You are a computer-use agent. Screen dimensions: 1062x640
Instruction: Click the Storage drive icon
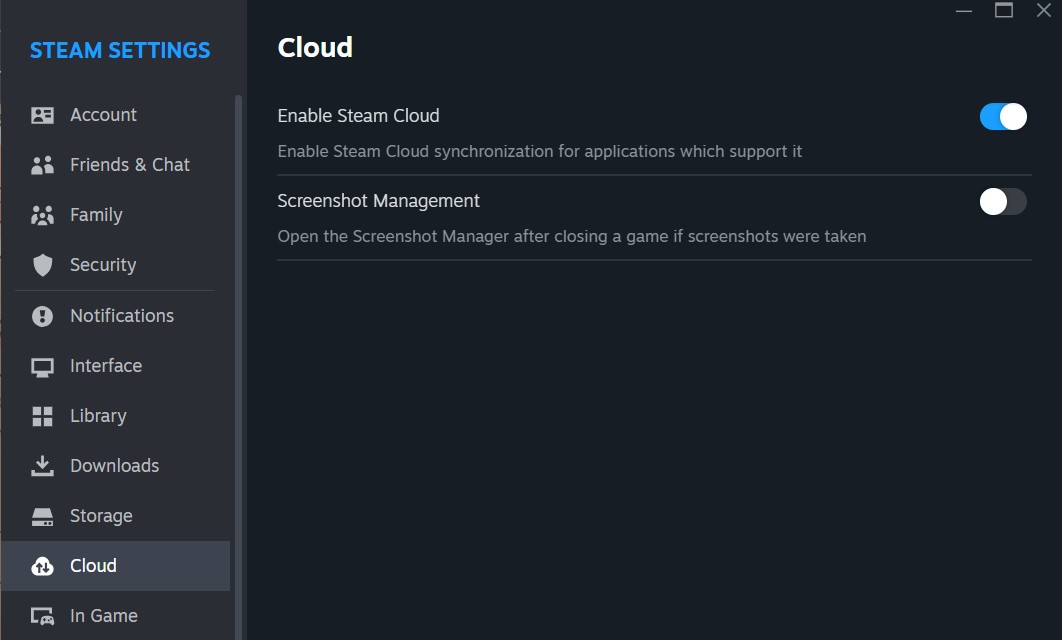click(x=42, y=516)
